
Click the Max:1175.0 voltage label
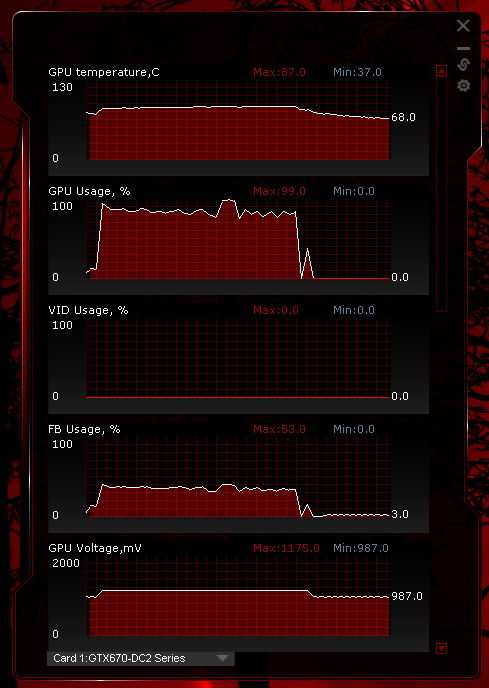pyautogui.click(x=287, y=548)
